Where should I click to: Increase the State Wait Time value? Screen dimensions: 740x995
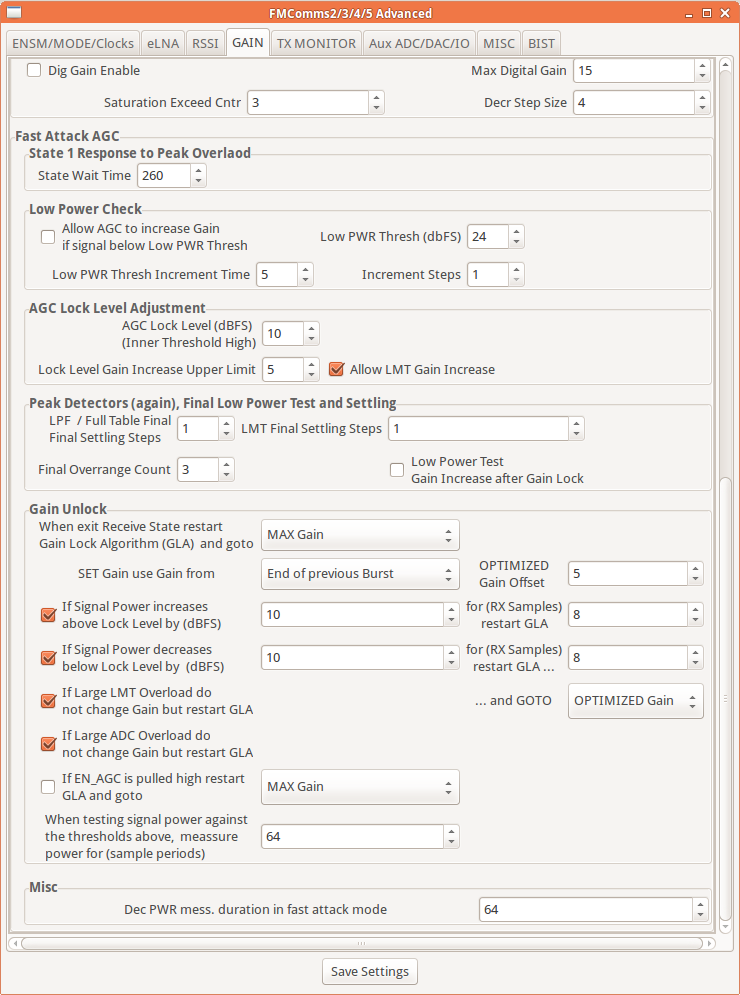click(x=199, y=170)
